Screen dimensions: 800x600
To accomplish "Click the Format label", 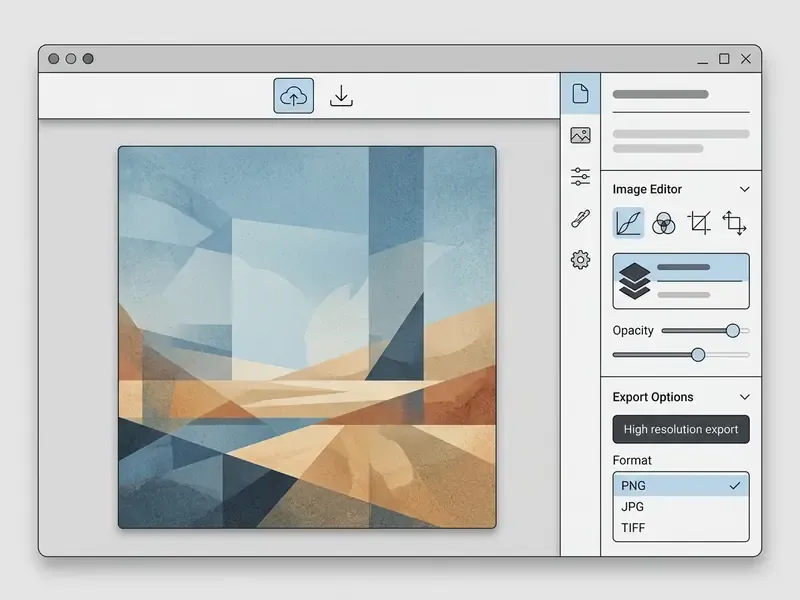I will (x=632, y=460).
